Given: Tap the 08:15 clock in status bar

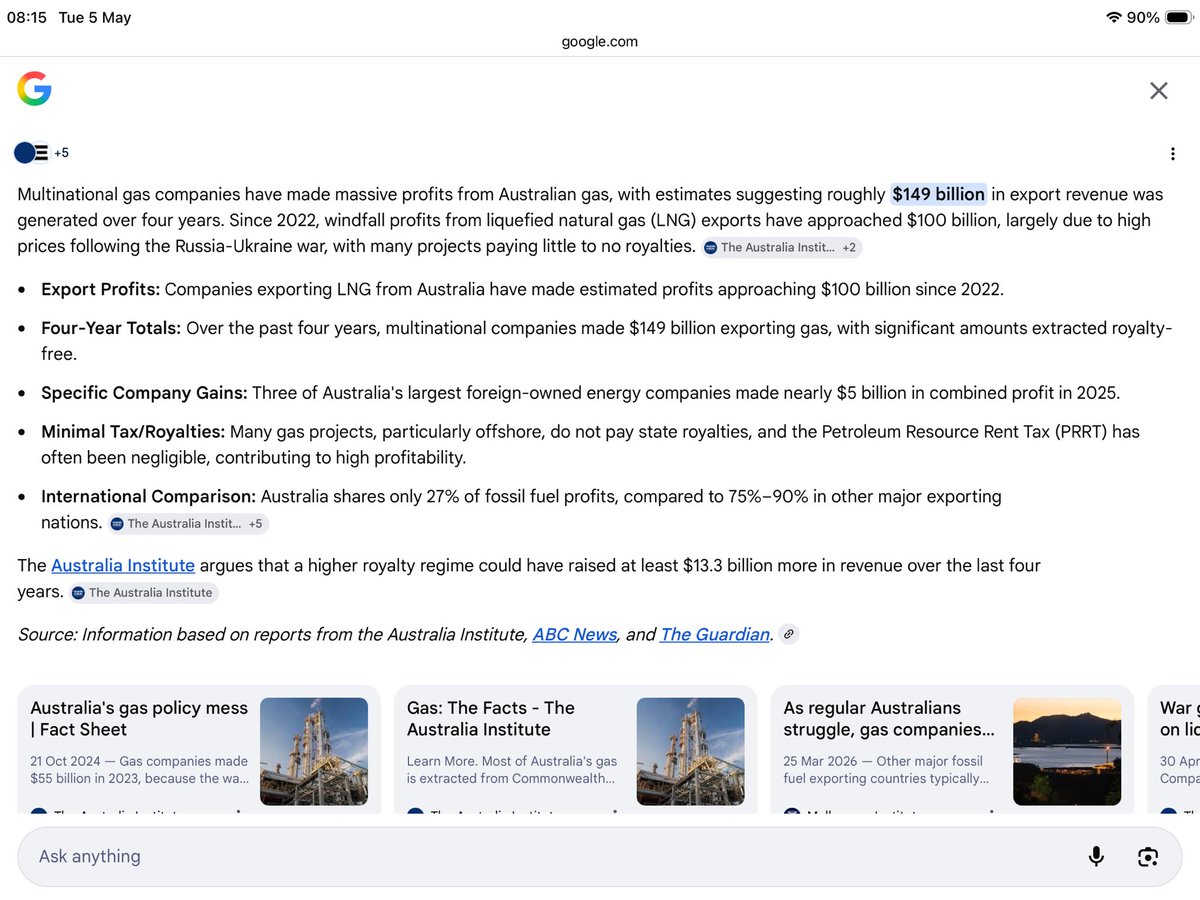Looking at the screenshot, I should pos(27,18).
